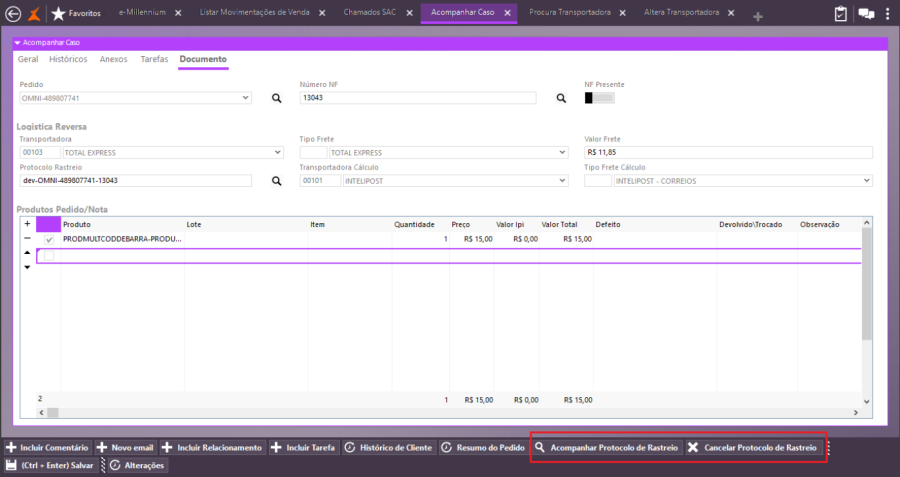Add a row with grid plus icon
Image resolution: width=900 pixels, height=477 pixels.
[27, 224]
